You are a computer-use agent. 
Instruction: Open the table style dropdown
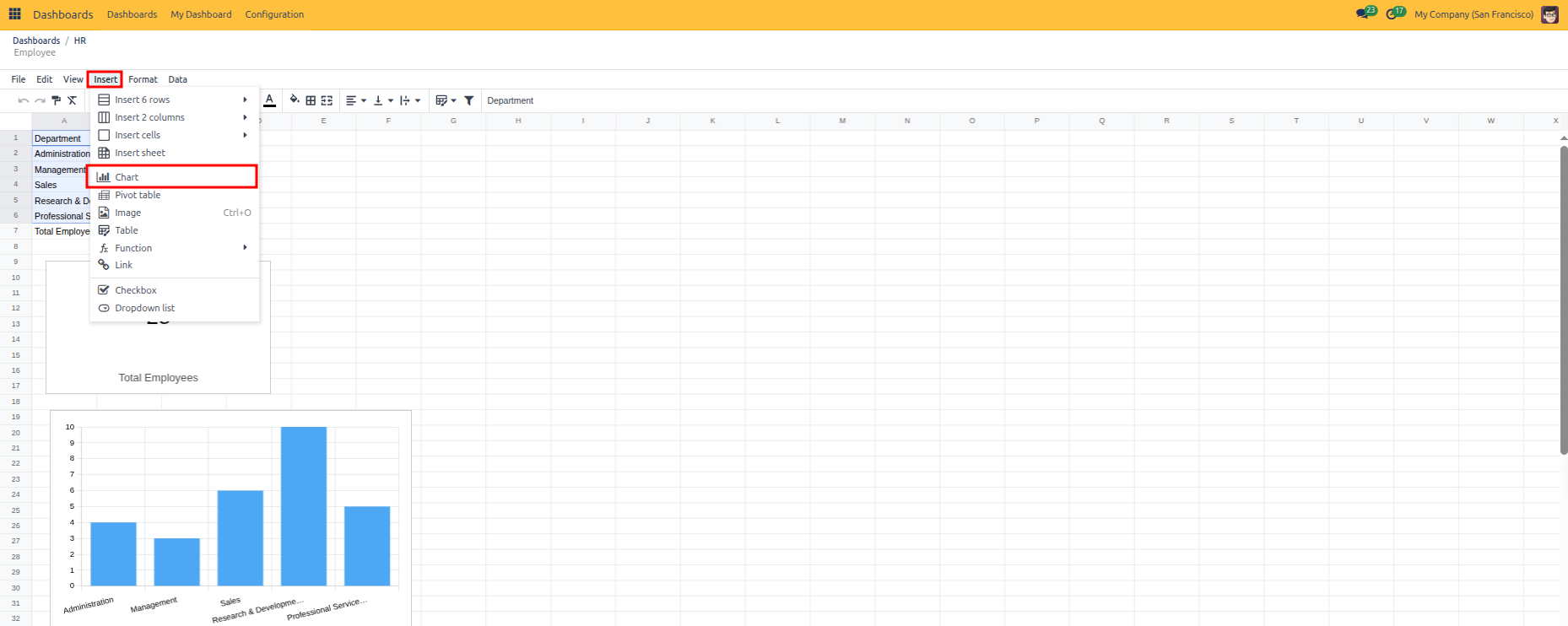click(446, 100)
